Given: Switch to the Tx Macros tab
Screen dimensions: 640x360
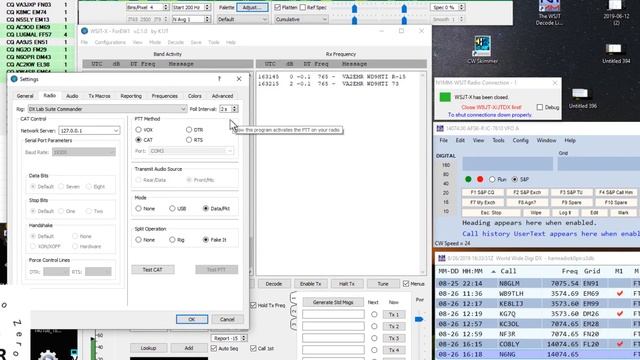Looking at the screenshot, I should point(100,96).
